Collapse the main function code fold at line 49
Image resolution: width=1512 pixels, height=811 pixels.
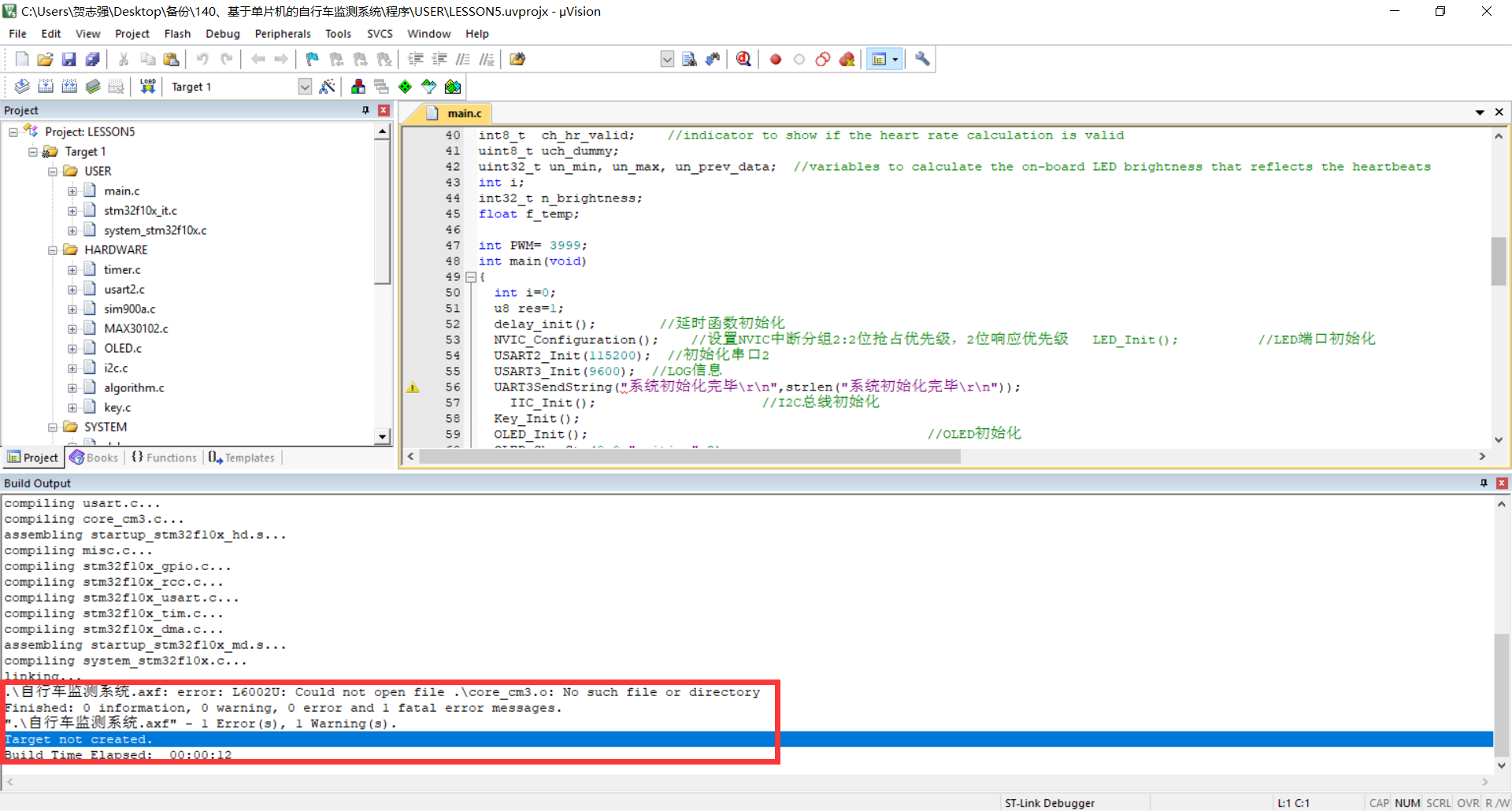471,277
